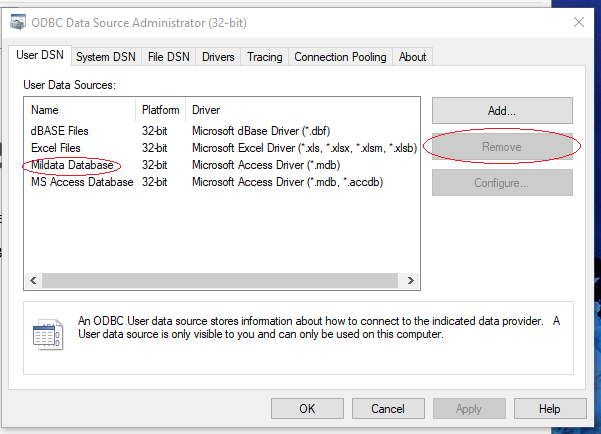Switch to the User DSN tab
This screenshot has height=434, width=601.
coord(40,55)
